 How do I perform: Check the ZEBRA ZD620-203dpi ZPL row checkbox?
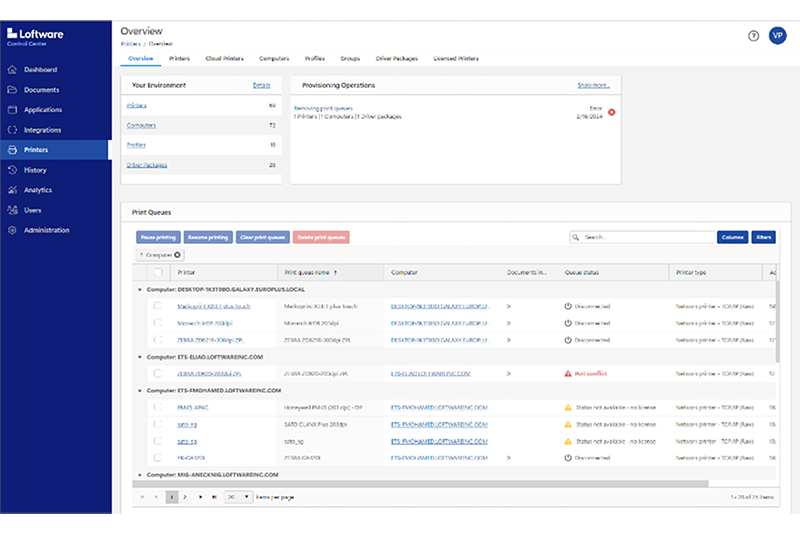pos(158,373)
